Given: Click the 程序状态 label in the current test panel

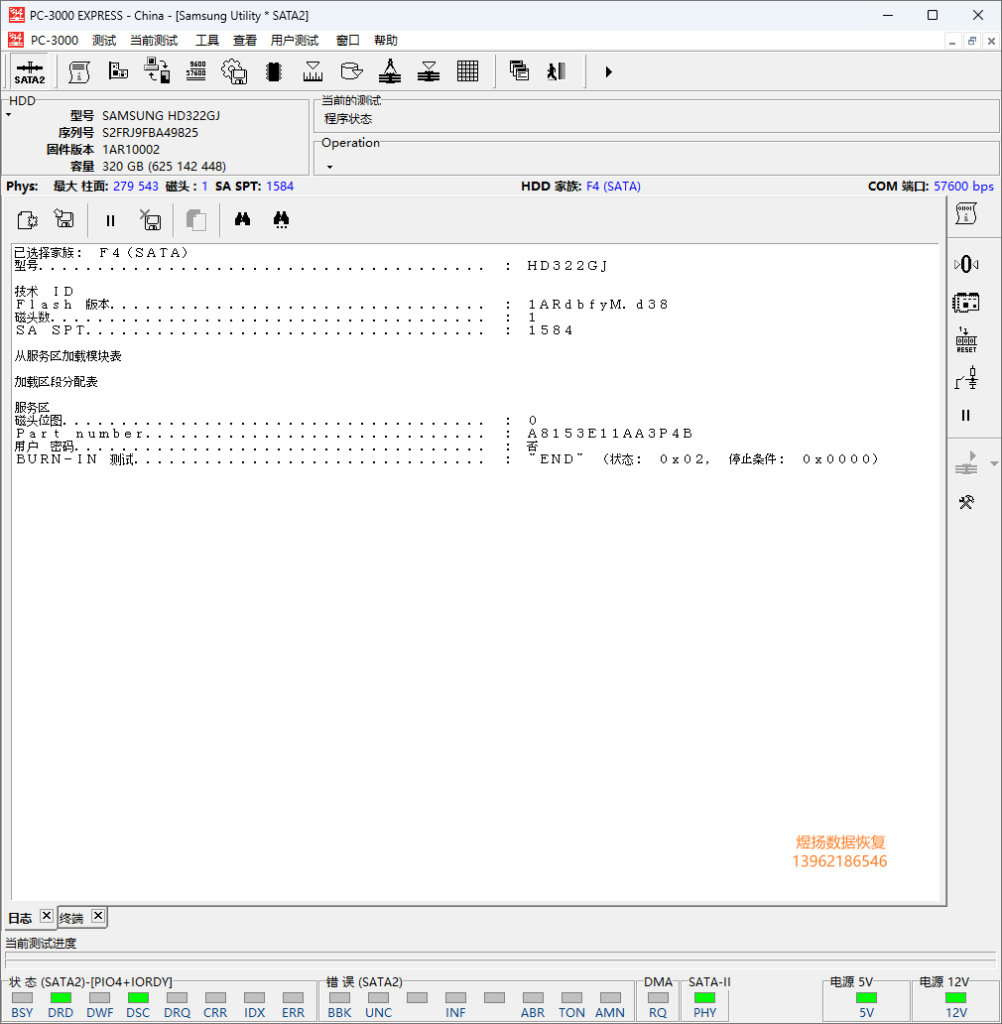Looking at the screenshot, I should [348, 119].
